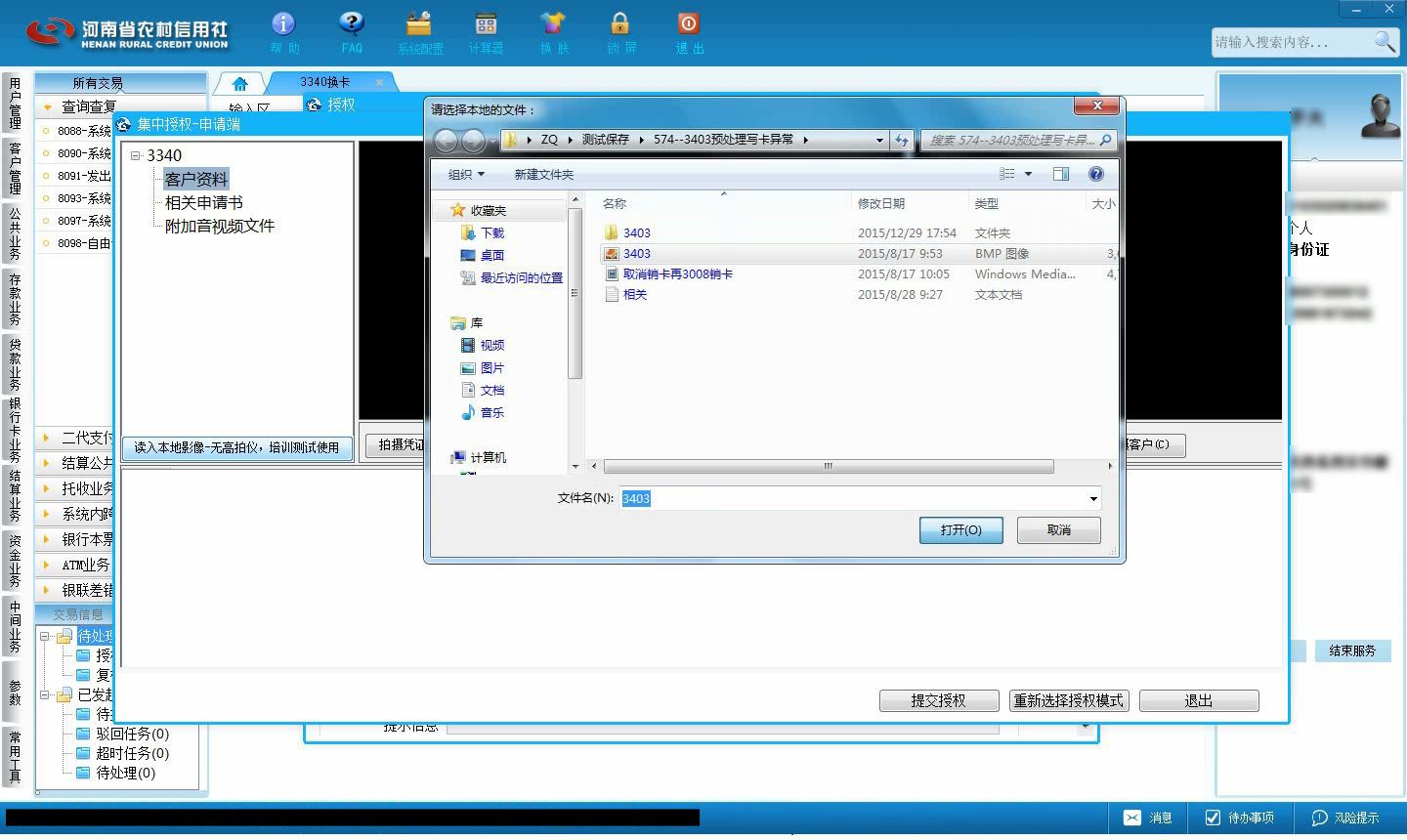Open the Help (帮助) toolbar icon

(x=283, y=32)
